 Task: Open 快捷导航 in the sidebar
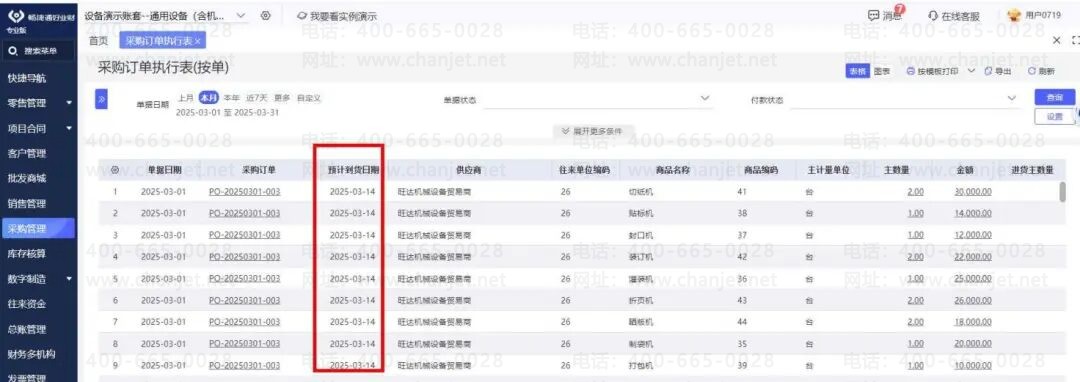tap(27, 78)
